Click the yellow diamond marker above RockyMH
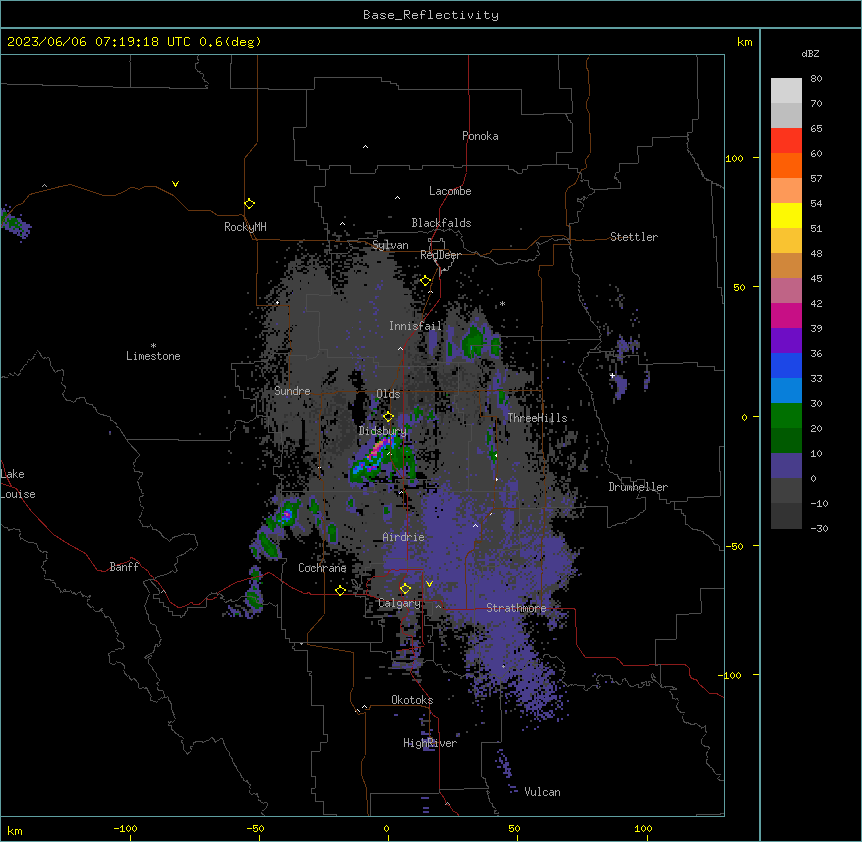 point(250,204)
